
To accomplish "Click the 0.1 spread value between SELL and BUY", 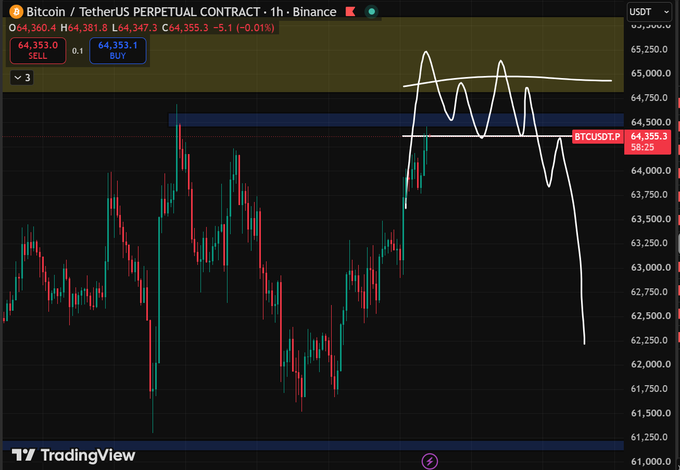I will (x=78, y=51).
